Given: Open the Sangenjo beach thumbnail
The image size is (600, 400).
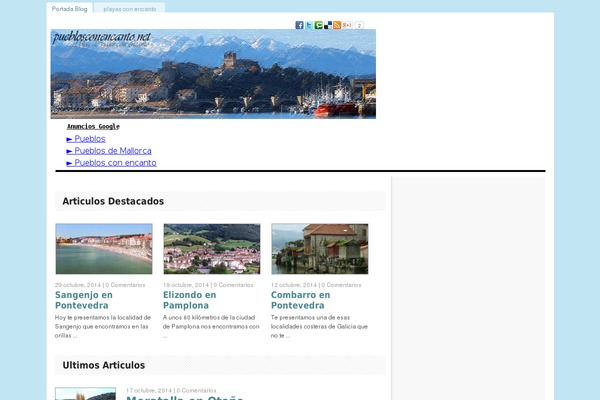Looking at the screenshot, I should click(x=104, y=249).
